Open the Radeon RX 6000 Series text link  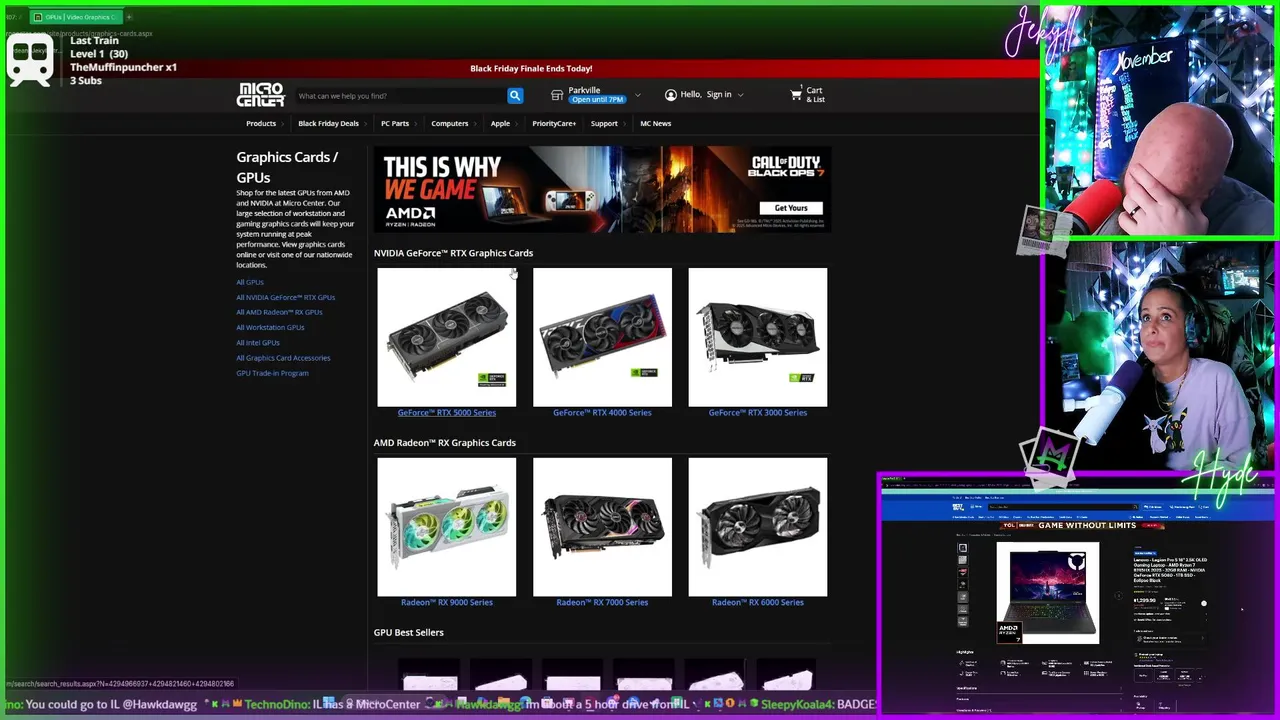(x=758, y=602)
